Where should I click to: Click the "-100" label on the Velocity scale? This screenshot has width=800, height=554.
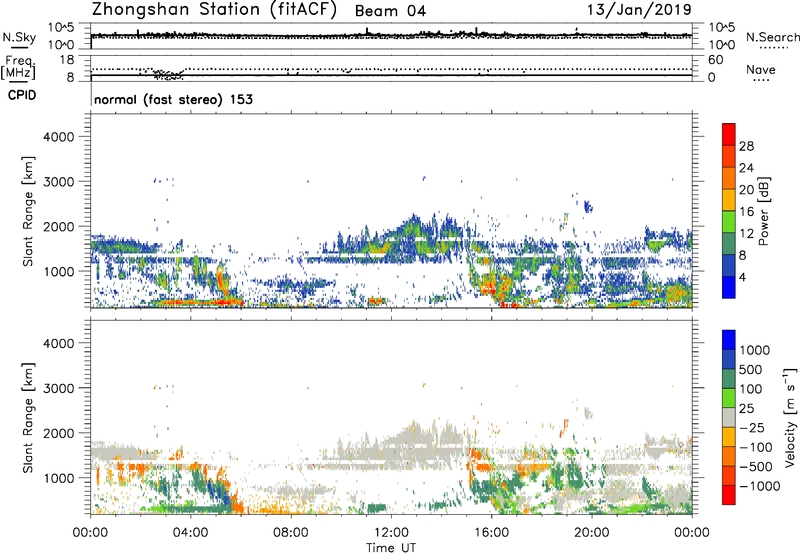tap(756, 447)
